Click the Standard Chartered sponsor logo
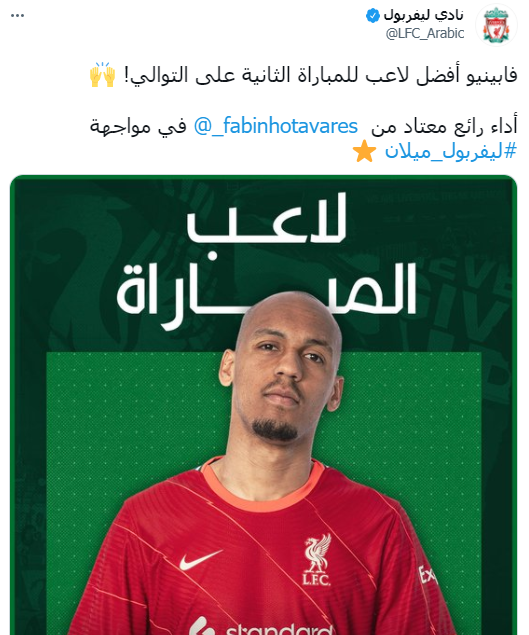Screen dimensions: 529x635 click(x=261, y=627)
